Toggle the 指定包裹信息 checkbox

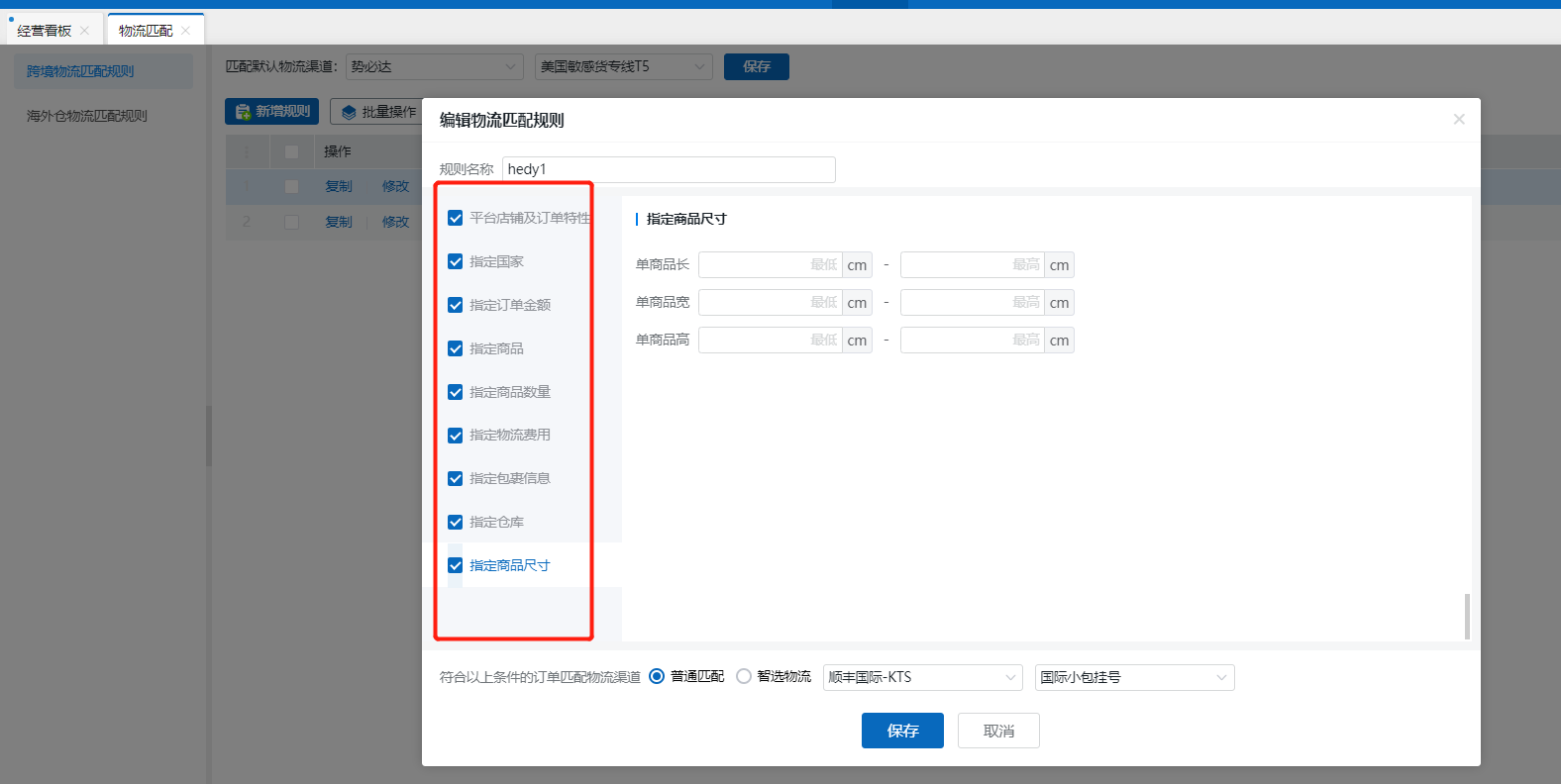[x=456, y=478]
